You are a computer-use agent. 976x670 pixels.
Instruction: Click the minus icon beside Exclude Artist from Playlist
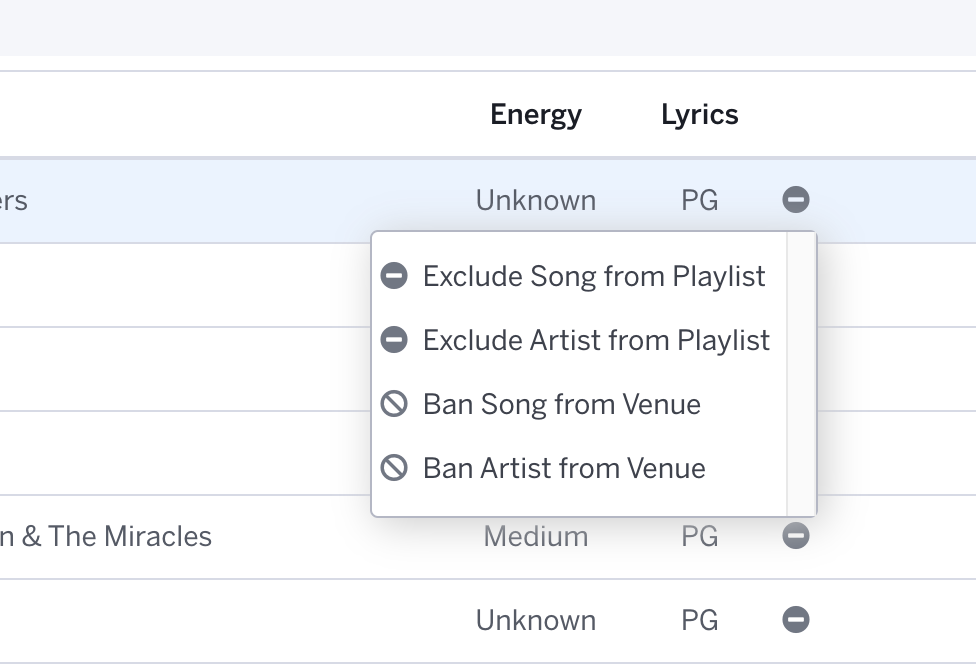(394, 340)
